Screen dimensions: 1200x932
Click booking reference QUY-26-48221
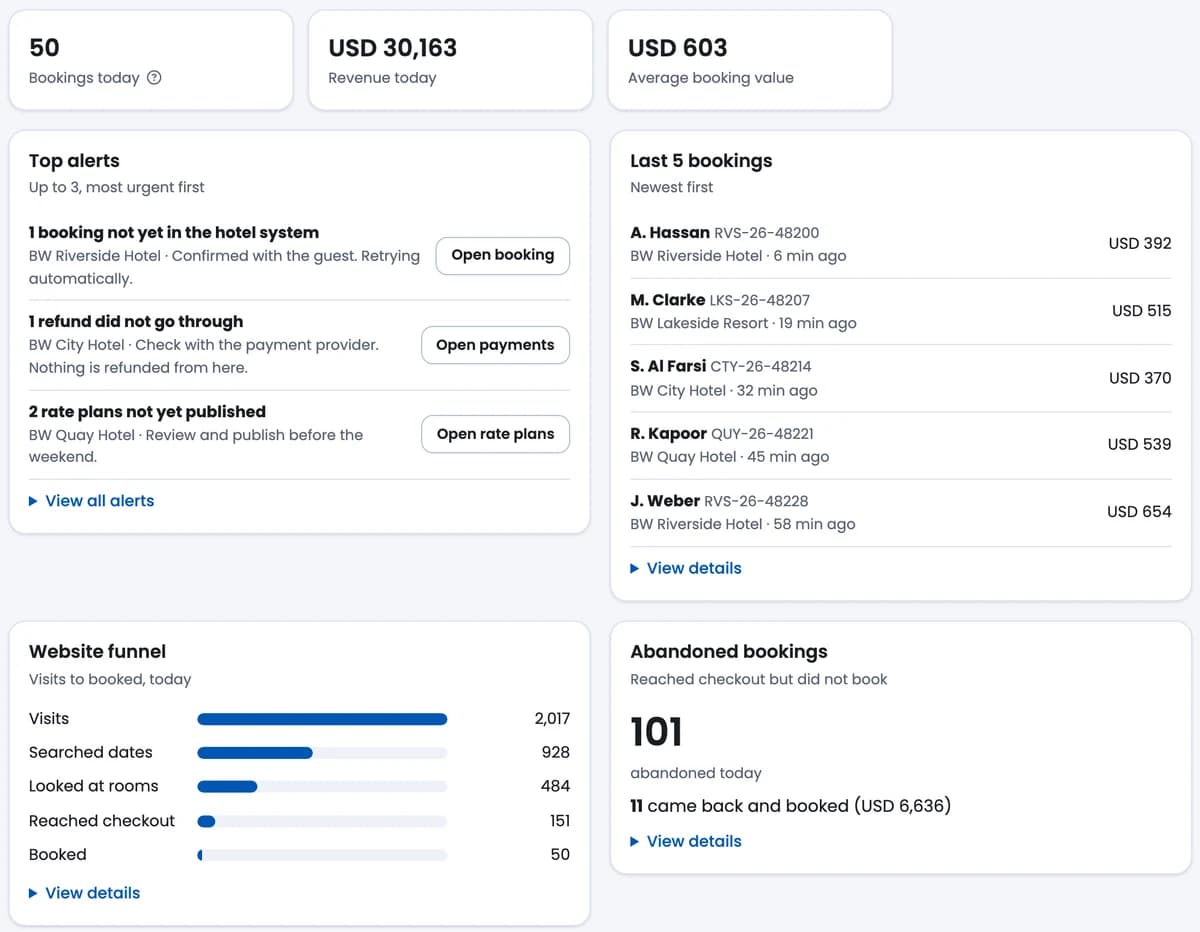click(762, 434)
